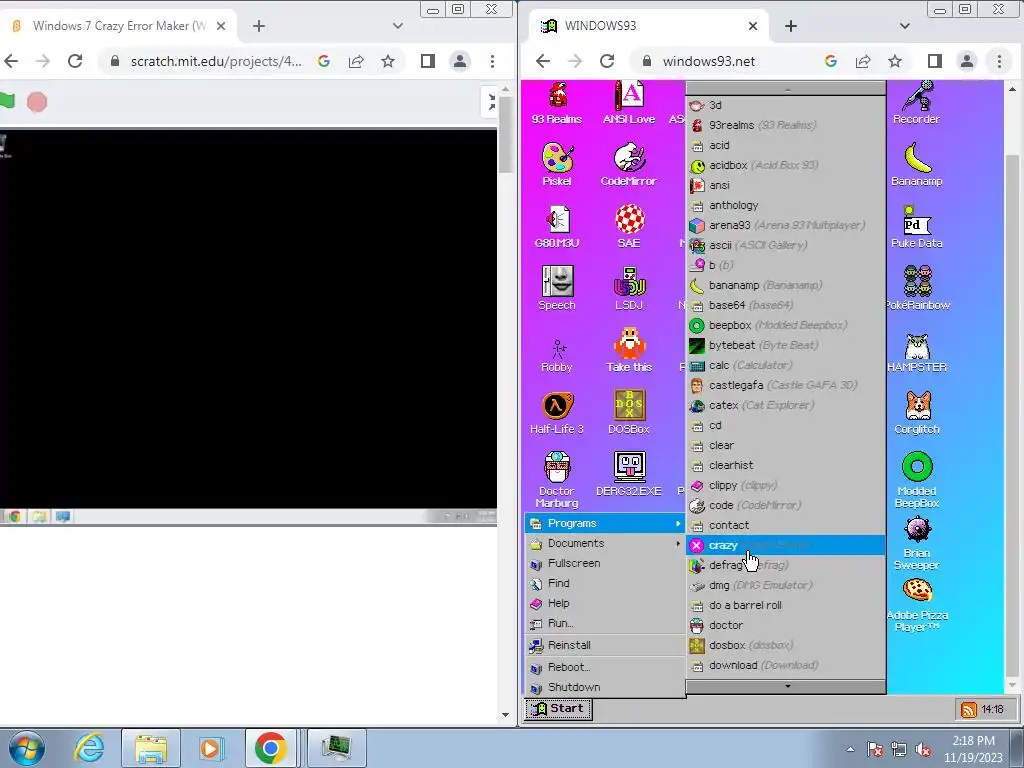The image size is (1024, 768).
Task: Open the Speech desktop icon
Action: tap(556, 288)
